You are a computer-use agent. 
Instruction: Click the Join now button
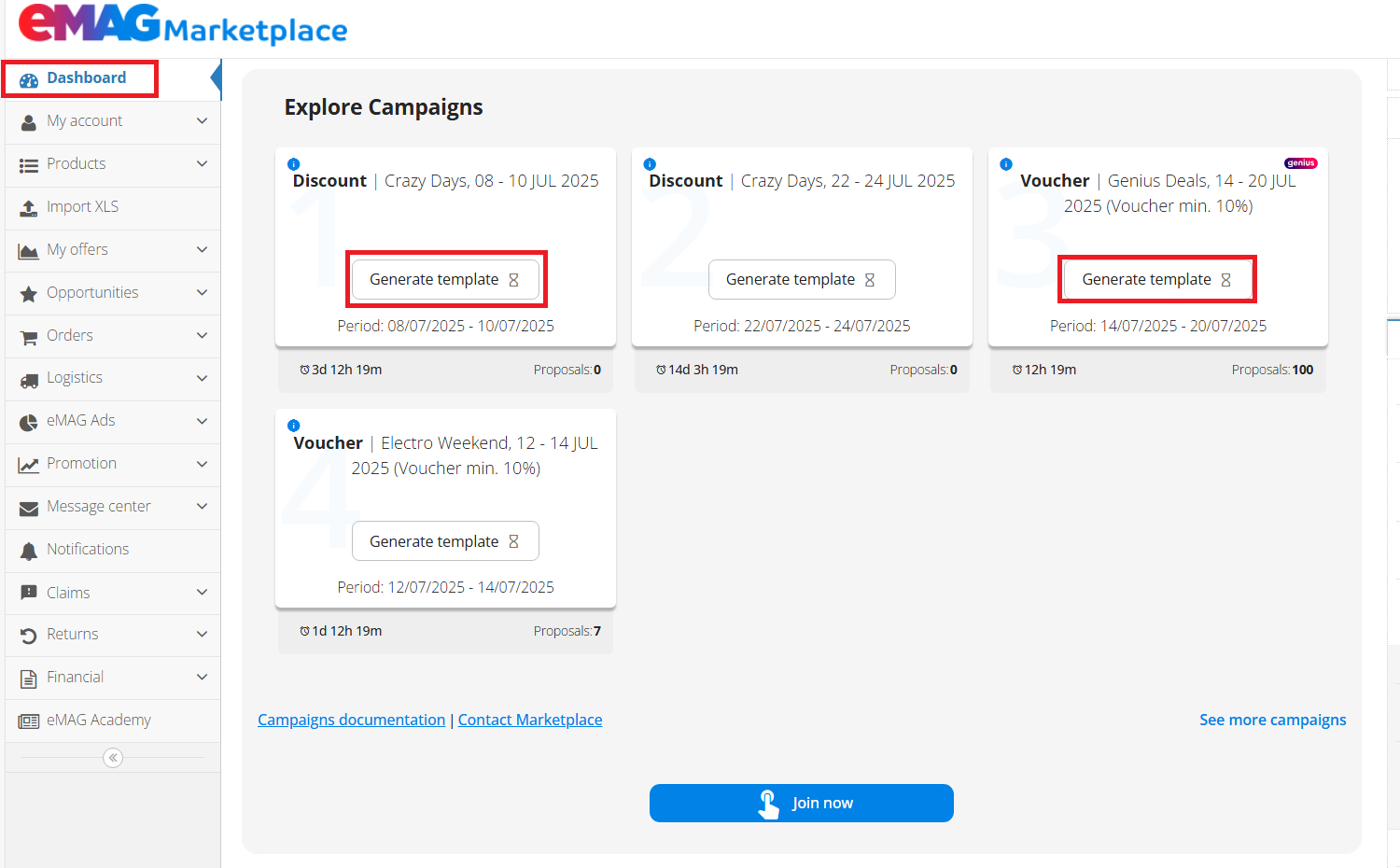(x=802, y=804)
